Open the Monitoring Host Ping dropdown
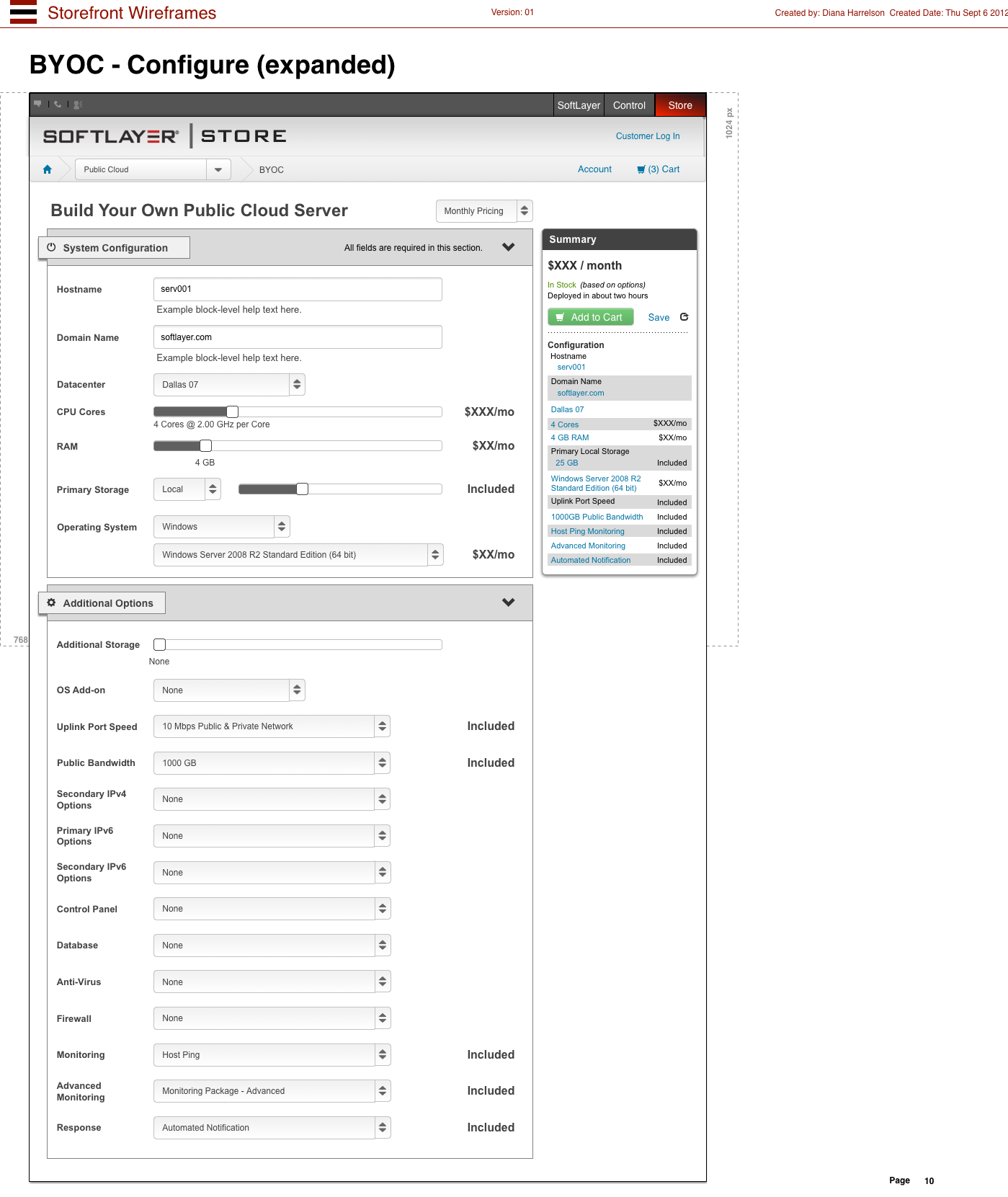1008x1197 pixels. pyautogui.click(x=272, y=1055)
